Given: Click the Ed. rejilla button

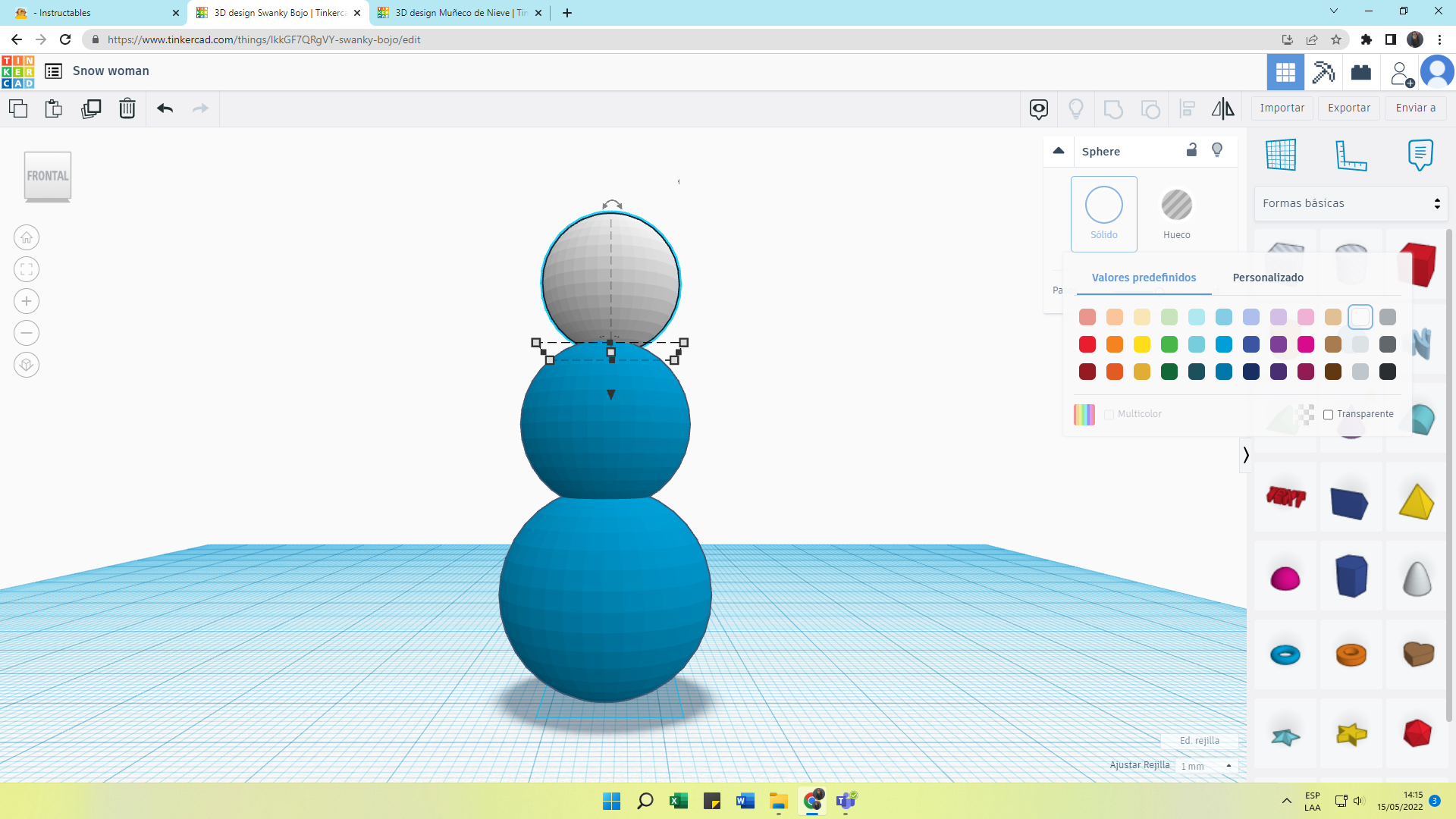Looking at the screenshot, I should point(1200,741).
